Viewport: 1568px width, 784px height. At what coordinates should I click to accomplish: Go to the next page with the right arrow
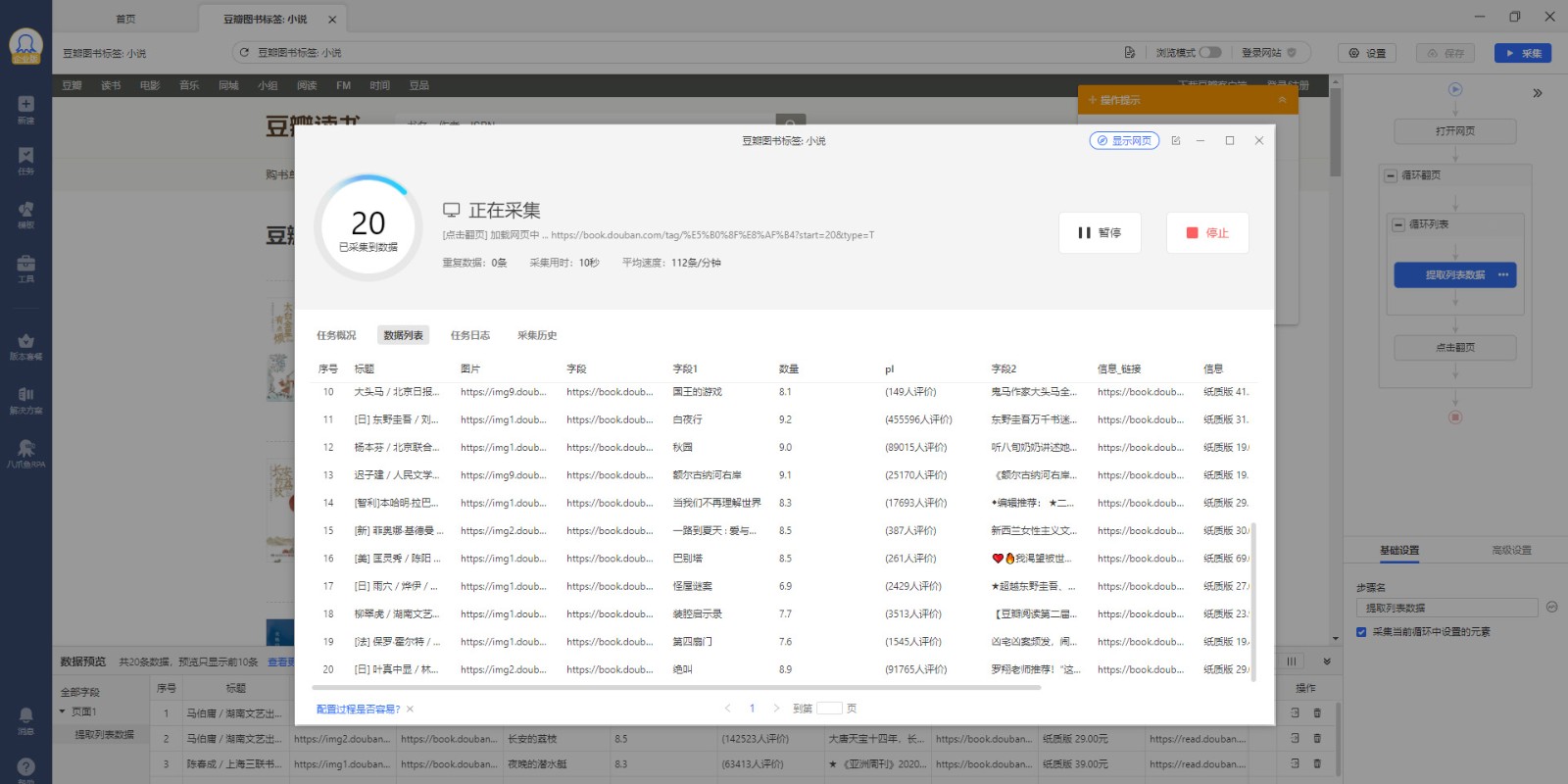tap(776, 708)
